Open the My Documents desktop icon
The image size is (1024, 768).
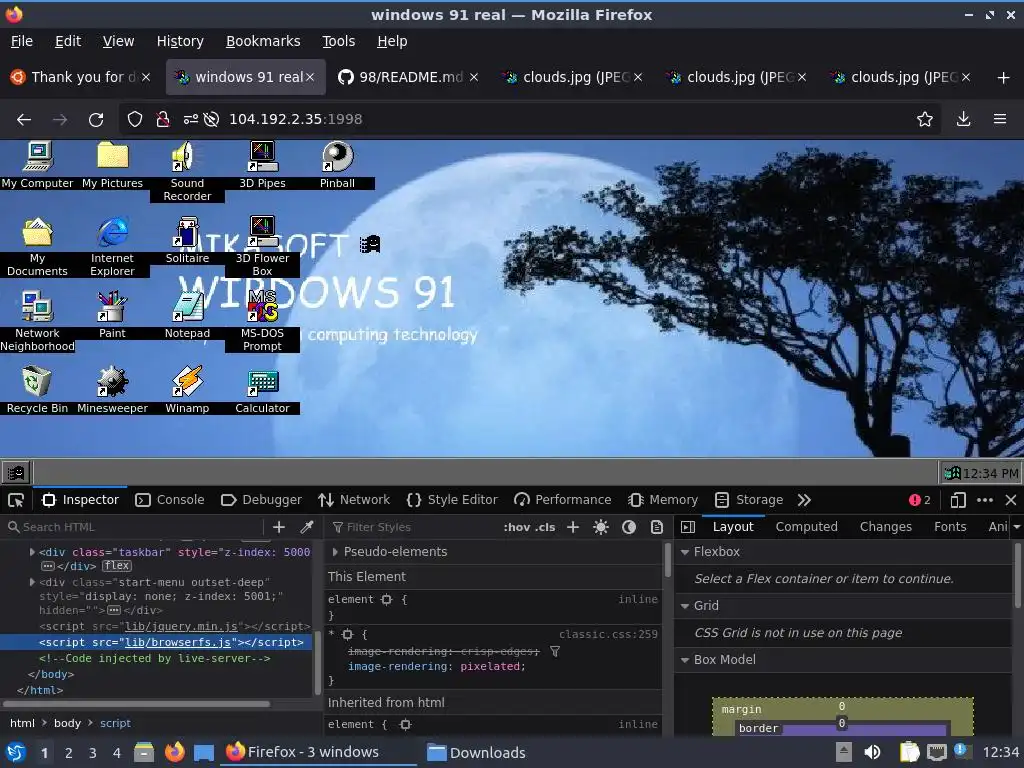click(37, 246)
